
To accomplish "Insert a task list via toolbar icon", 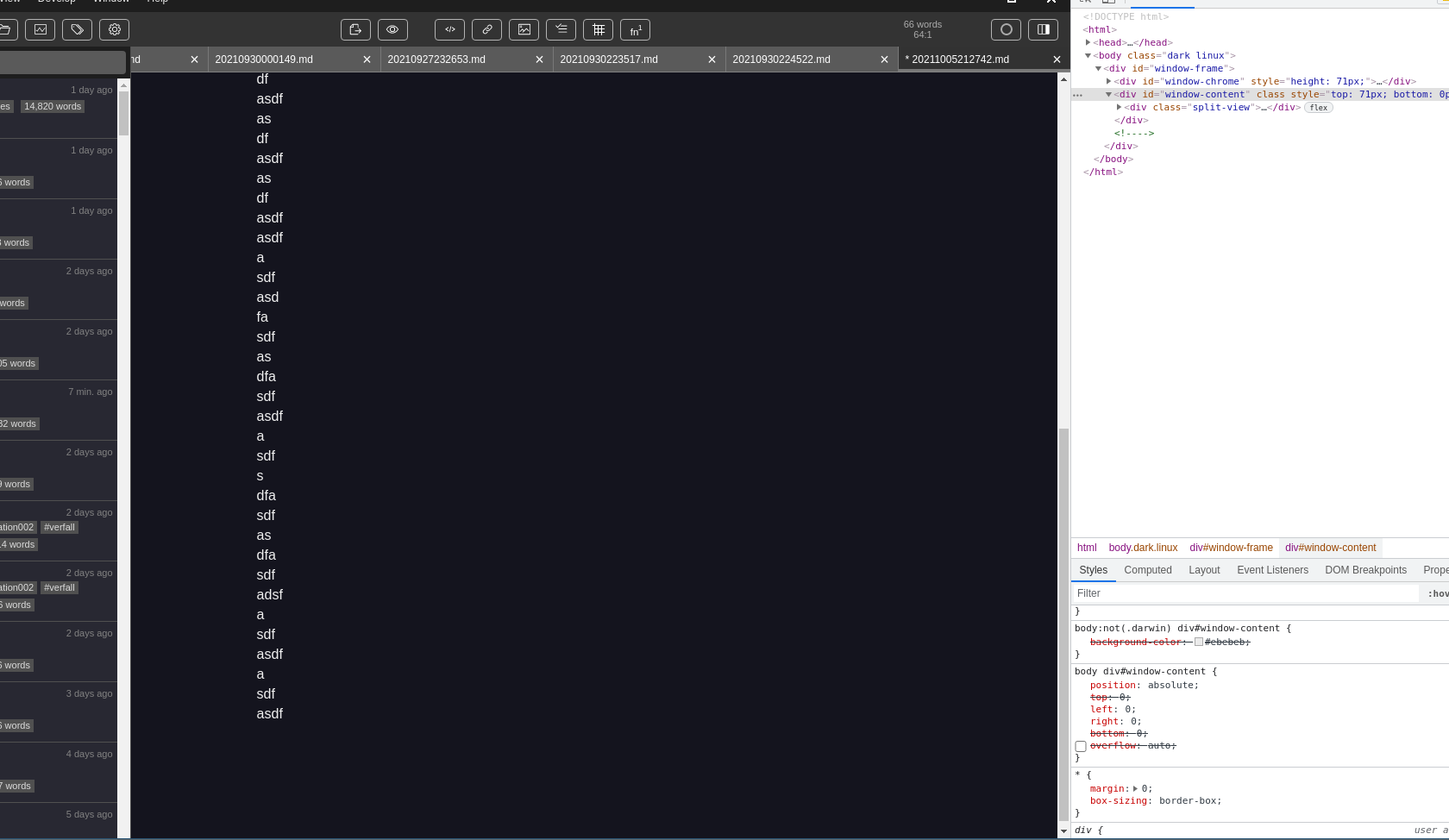I will click(561, 29).
